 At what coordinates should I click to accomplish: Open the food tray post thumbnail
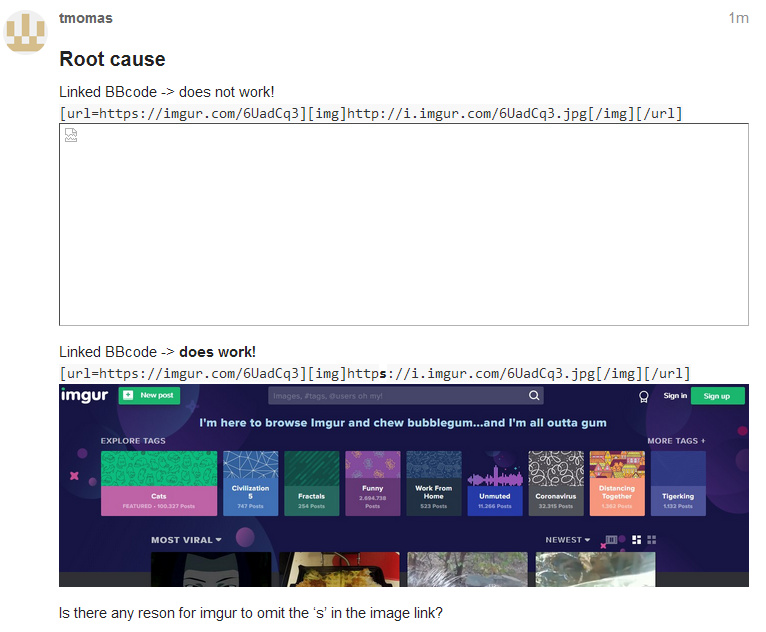(340, 569)
